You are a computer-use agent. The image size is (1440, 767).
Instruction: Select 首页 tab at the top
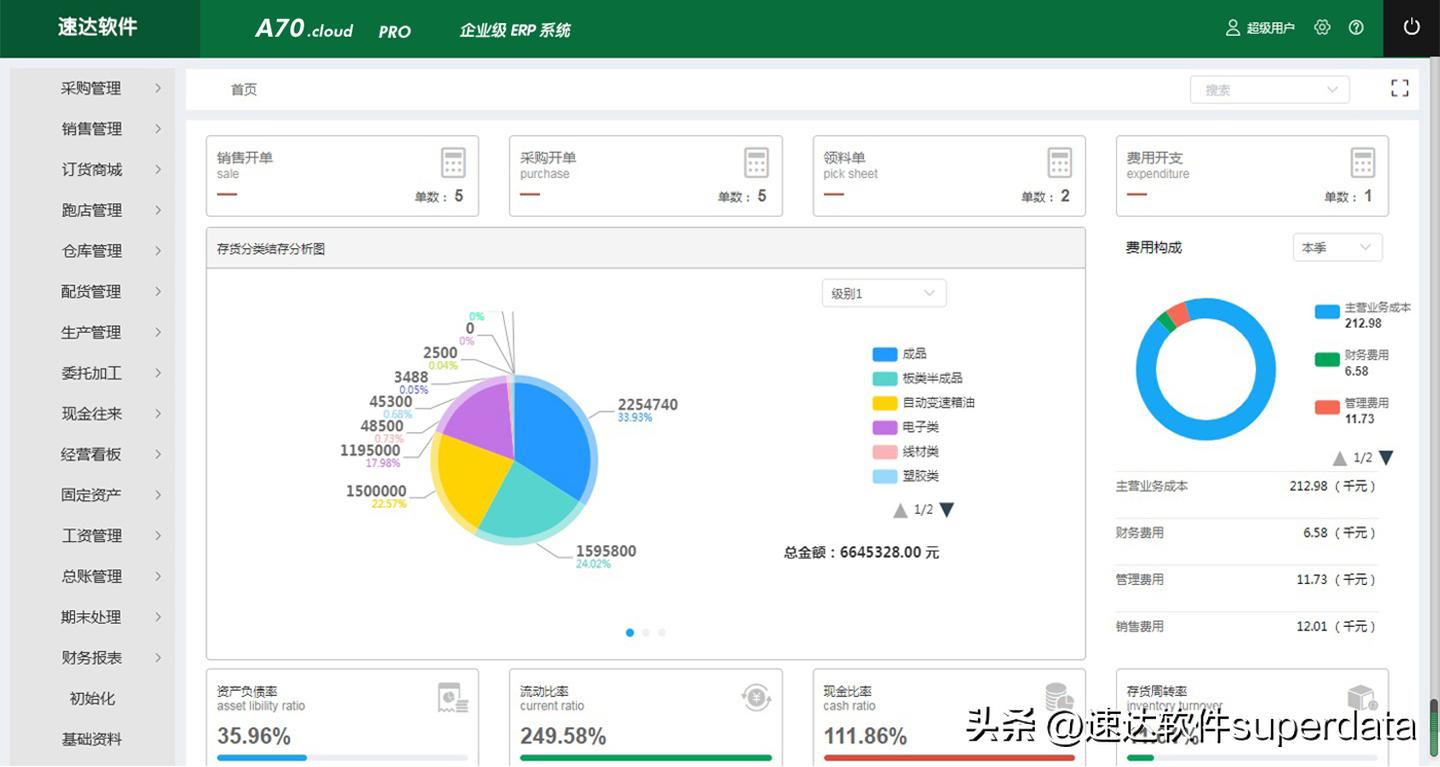243,89
